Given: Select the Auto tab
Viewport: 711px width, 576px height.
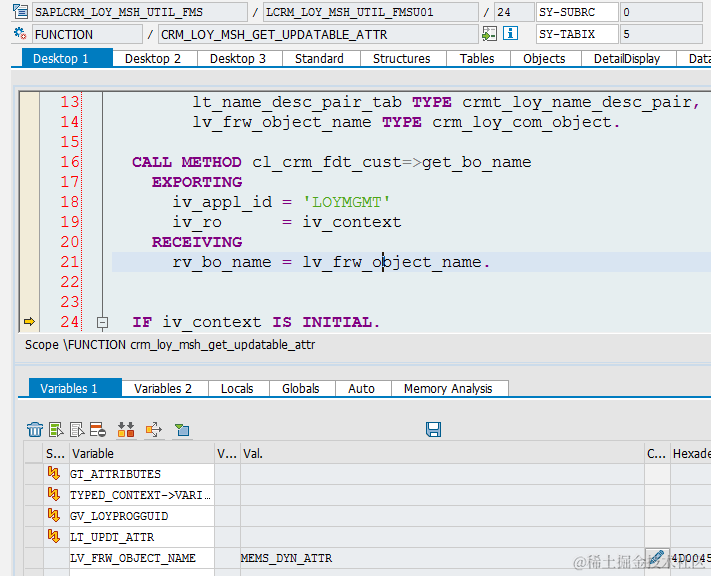Looking at the screenshot, I should pos(363,388).
